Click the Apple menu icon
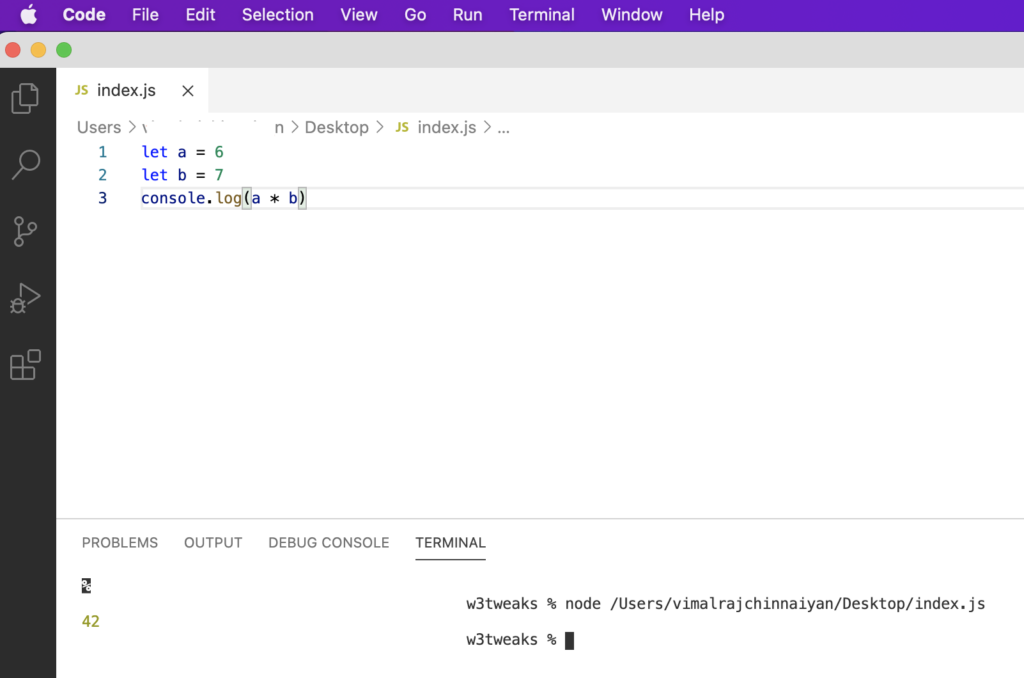 click(29, 14)
